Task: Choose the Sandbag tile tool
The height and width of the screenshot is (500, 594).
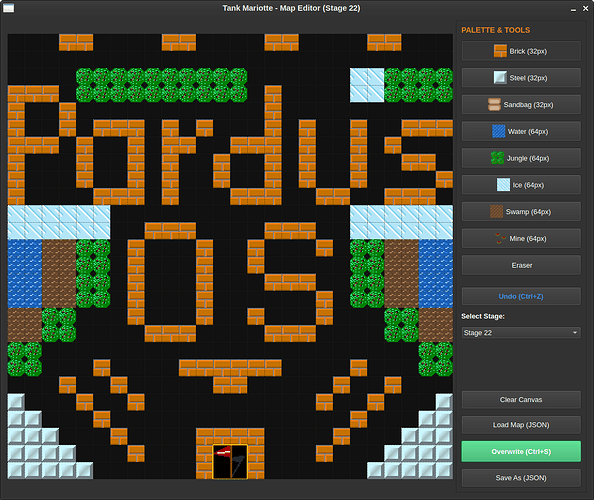Action: [x=521, y=105]
